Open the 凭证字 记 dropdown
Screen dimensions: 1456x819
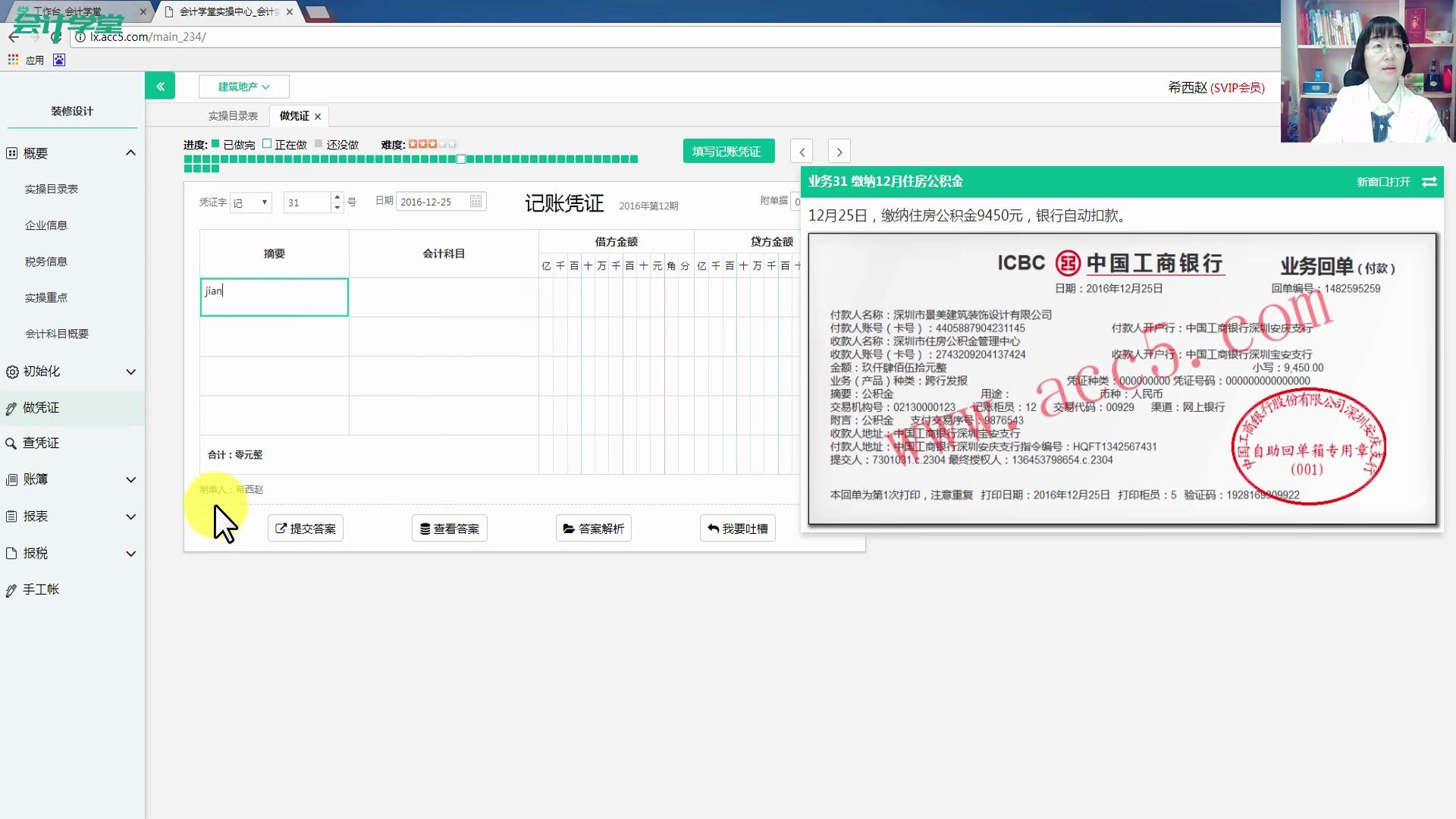click(251, 202)
